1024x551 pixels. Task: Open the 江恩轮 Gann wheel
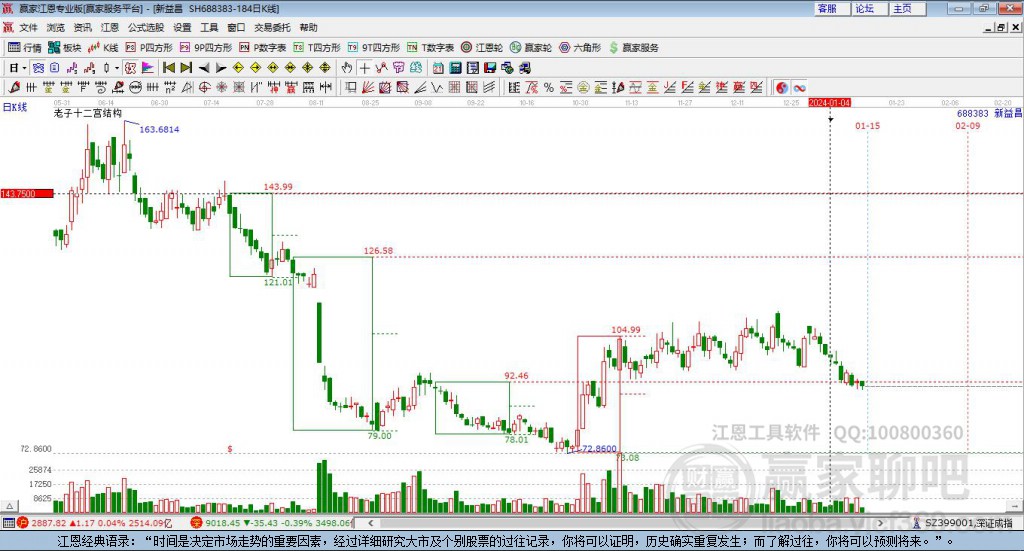(x=482, y=48)
